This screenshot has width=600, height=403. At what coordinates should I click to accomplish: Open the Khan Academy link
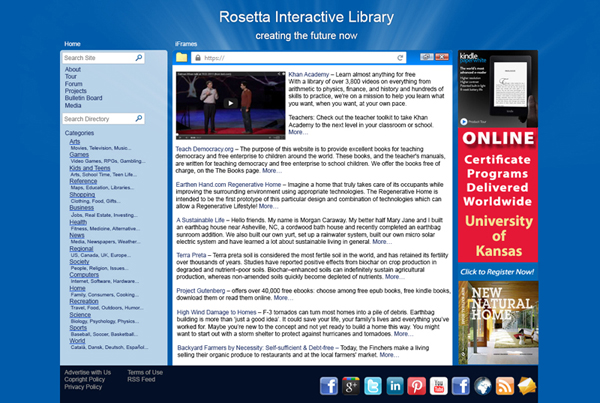pos(308,74)
